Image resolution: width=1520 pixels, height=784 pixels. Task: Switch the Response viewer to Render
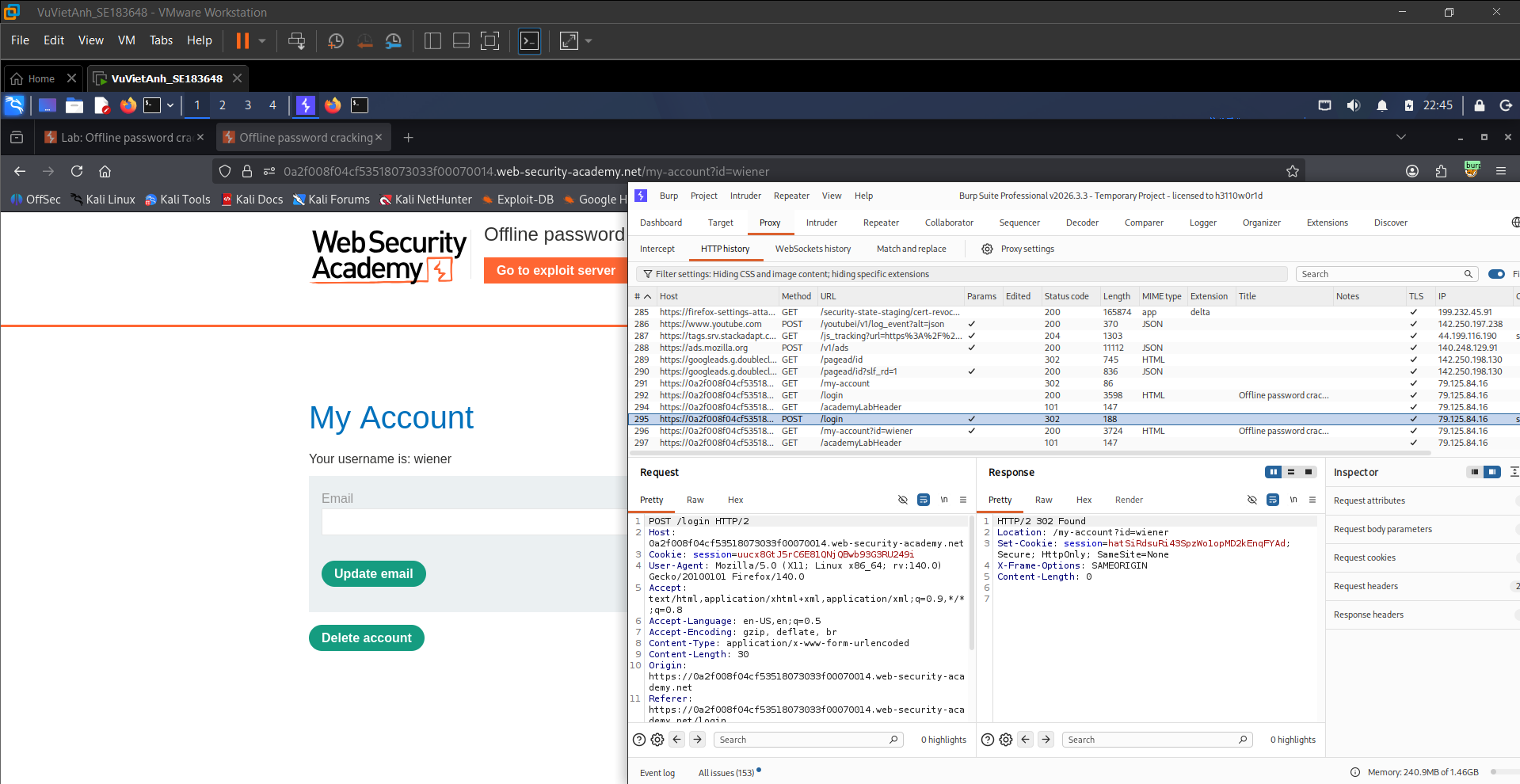1129,500
